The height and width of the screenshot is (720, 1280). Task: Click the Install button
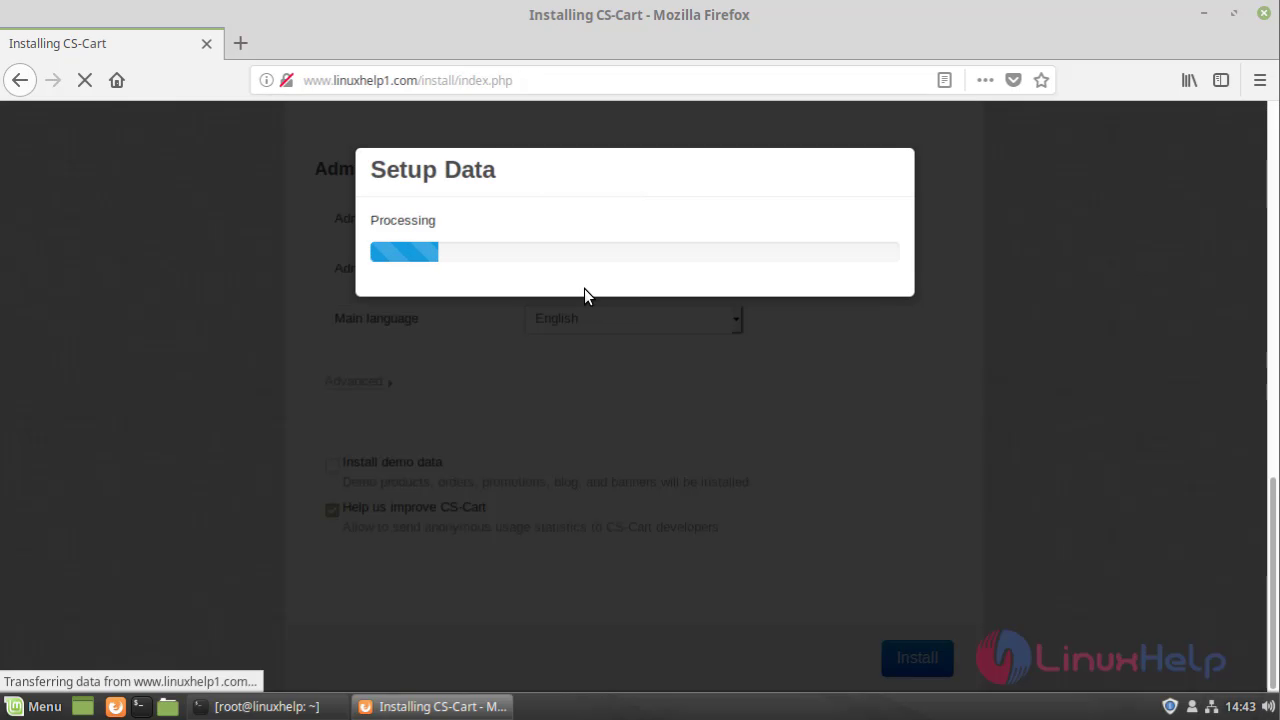pos(917,658)
